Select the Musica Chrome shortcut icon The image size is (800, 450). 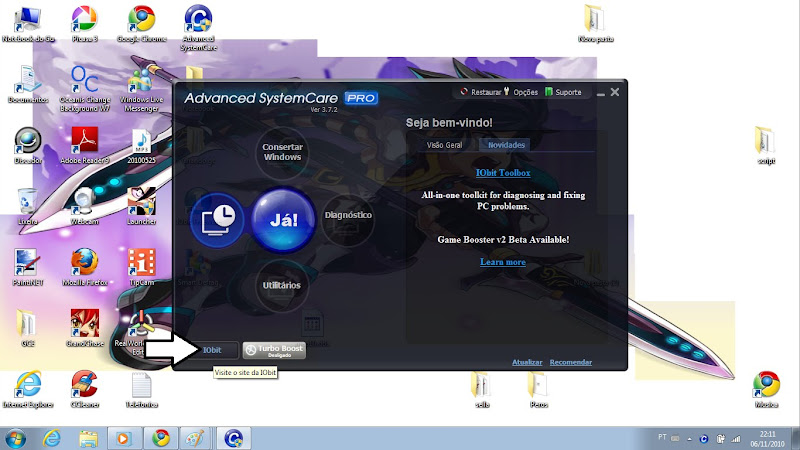(x=766, y=390)
